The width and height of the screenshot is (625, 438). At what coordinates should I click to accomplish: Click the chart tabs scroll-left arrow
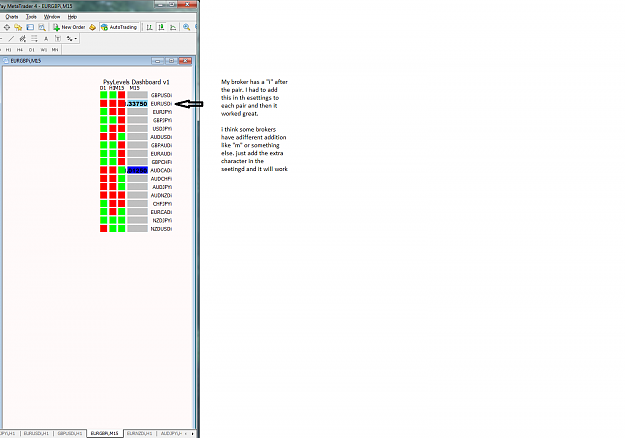[x=186, y=433]
